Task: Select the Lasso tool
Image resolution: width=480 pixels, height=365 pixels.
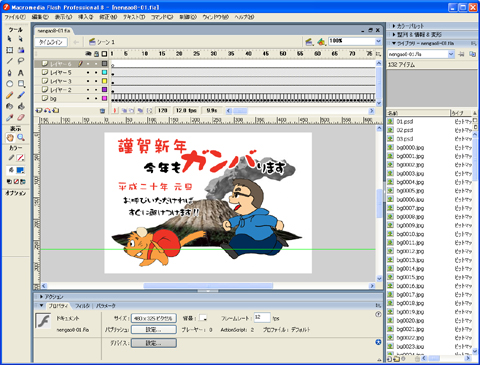Action: (21, 61)
